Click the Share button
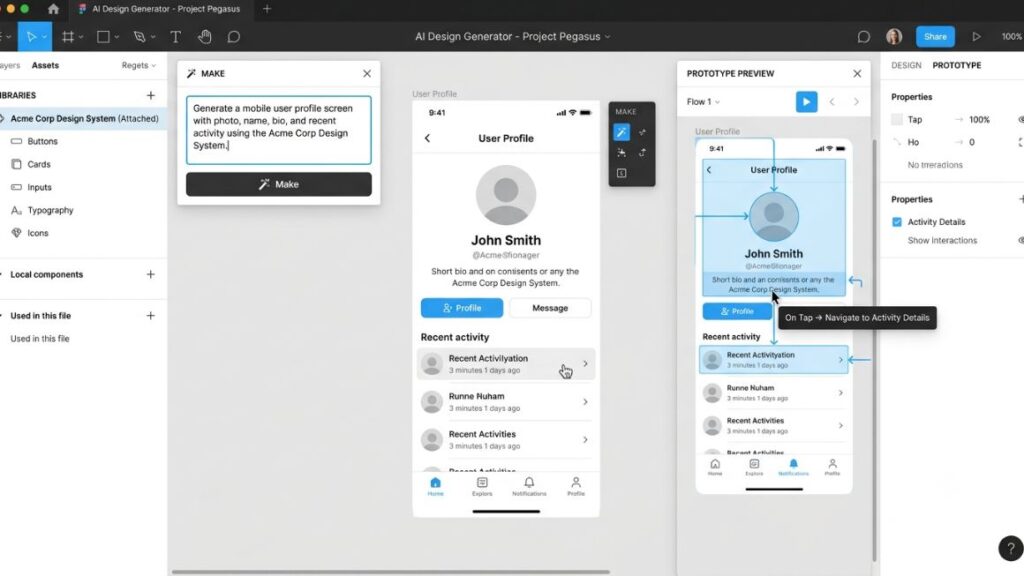Viewport: 1024px width, 576px height. pyautogui.click(x=935, y=37)
